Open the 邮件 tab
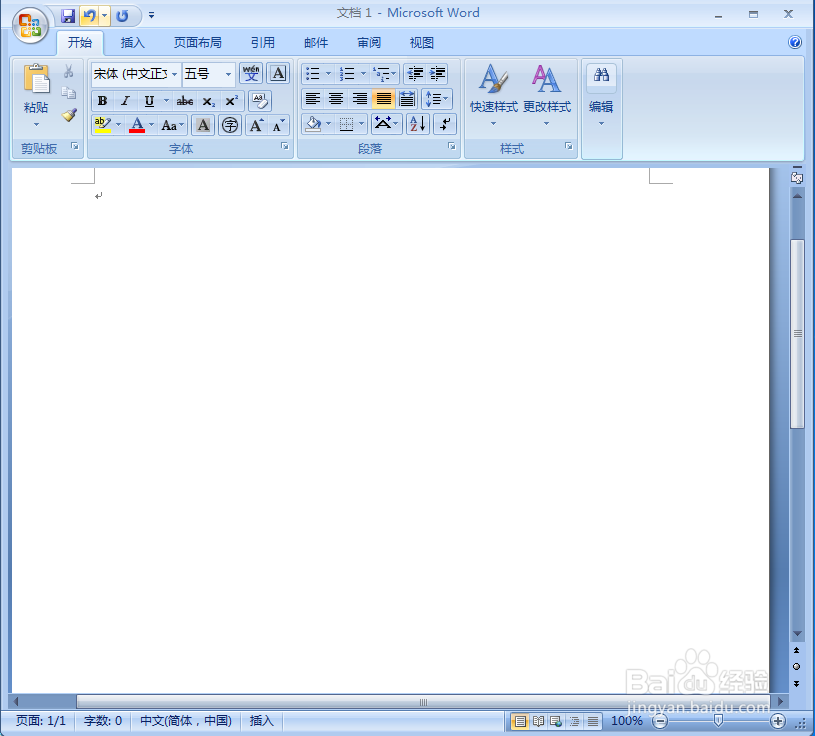The width and height of the screenshot is (815, 736). 316,43
